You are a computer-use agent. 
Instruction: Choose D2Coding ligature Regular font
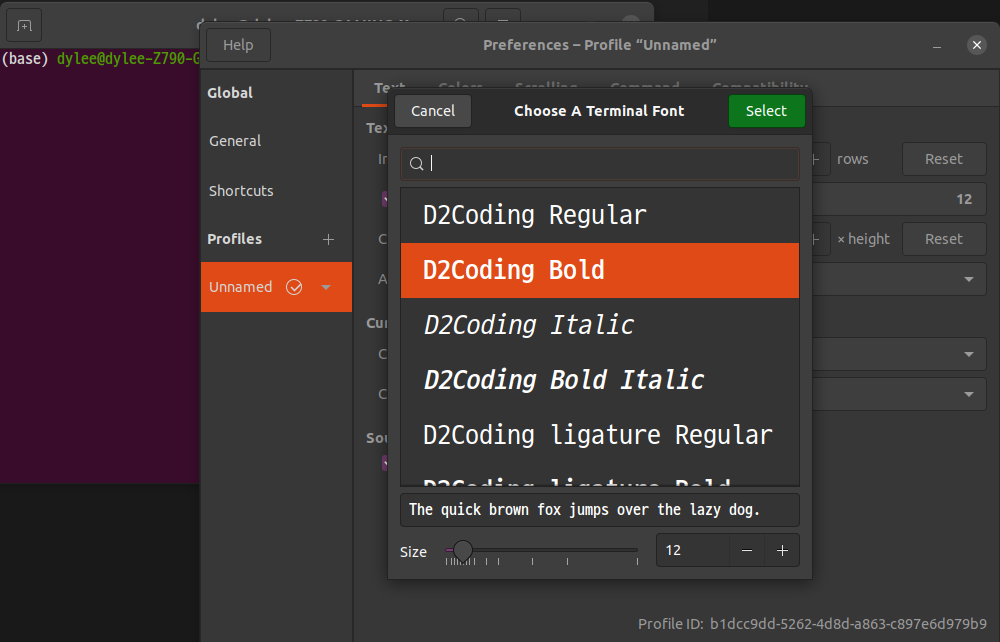pos(599,435)
